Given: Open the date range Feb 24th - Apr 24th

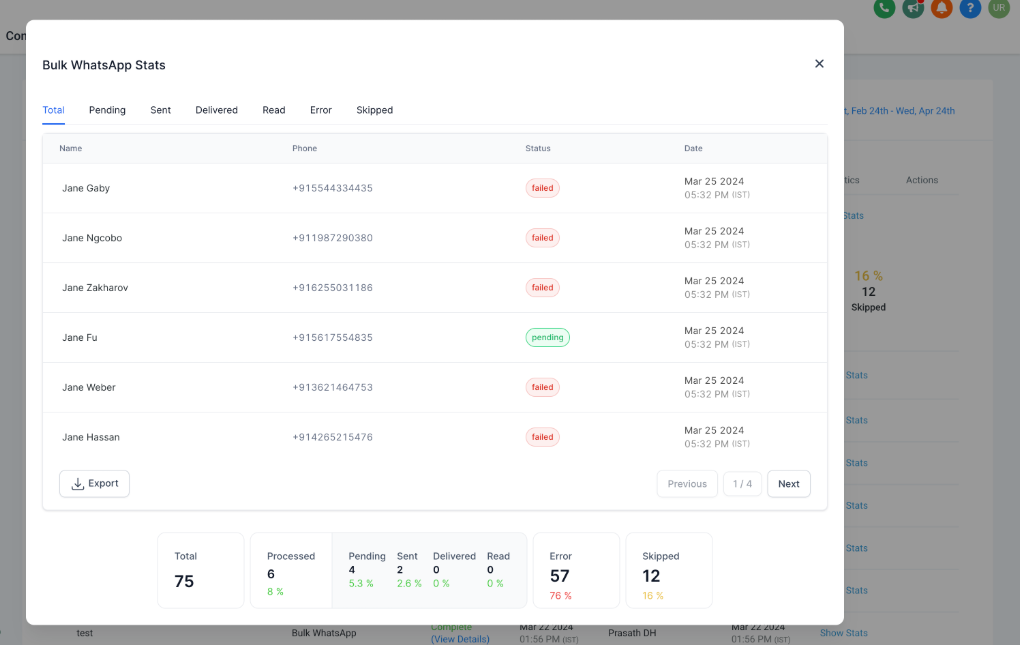Looking at the screenshot, I should coord(900,111).
